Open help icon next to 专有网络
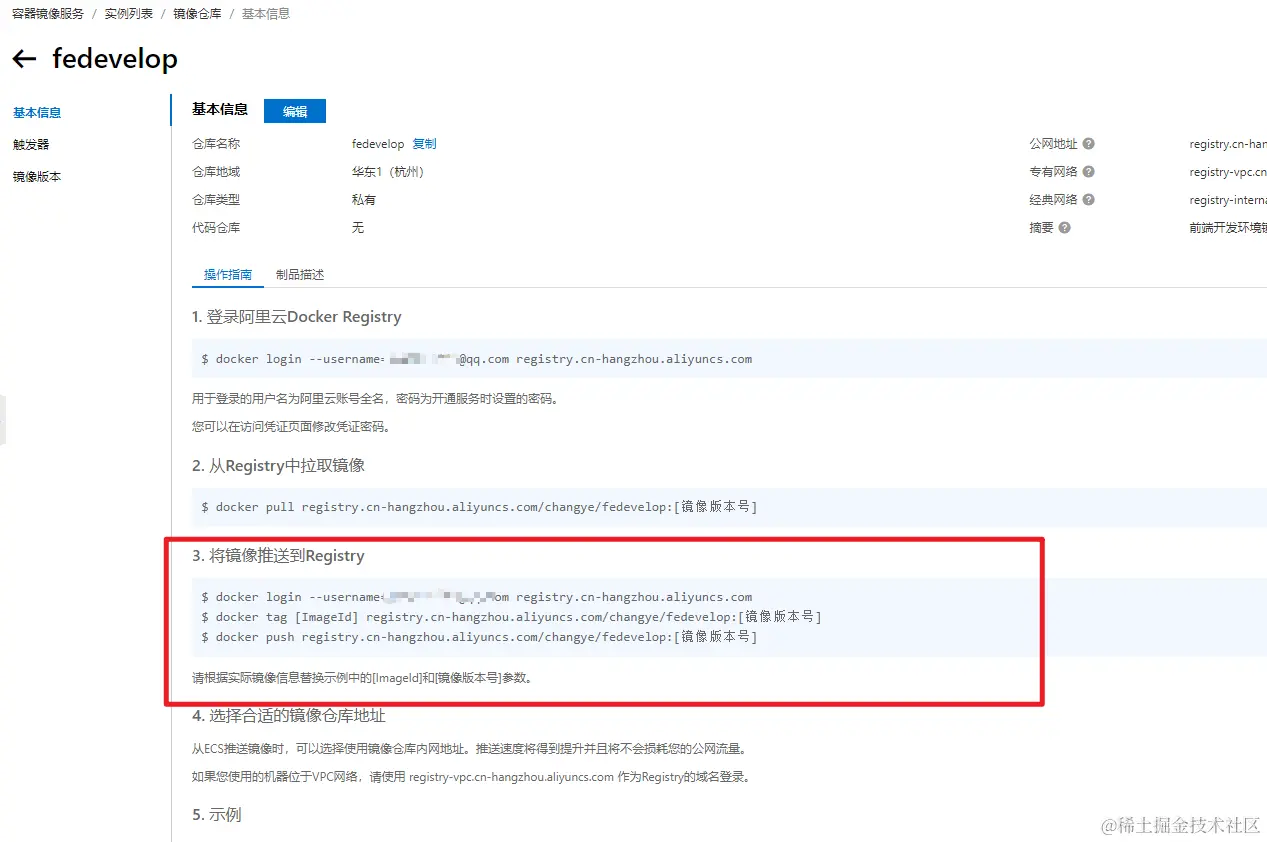 (x=1088, y=172)
